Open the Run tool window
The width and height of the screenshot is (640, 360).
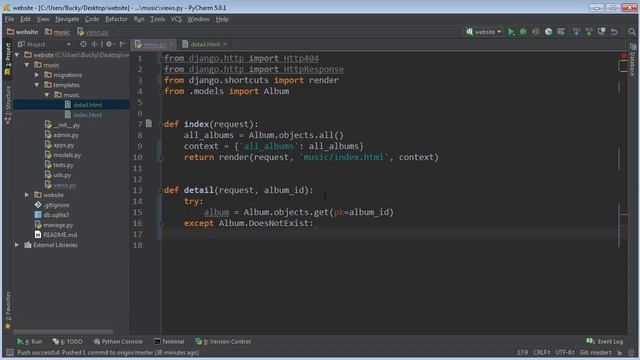29,341
